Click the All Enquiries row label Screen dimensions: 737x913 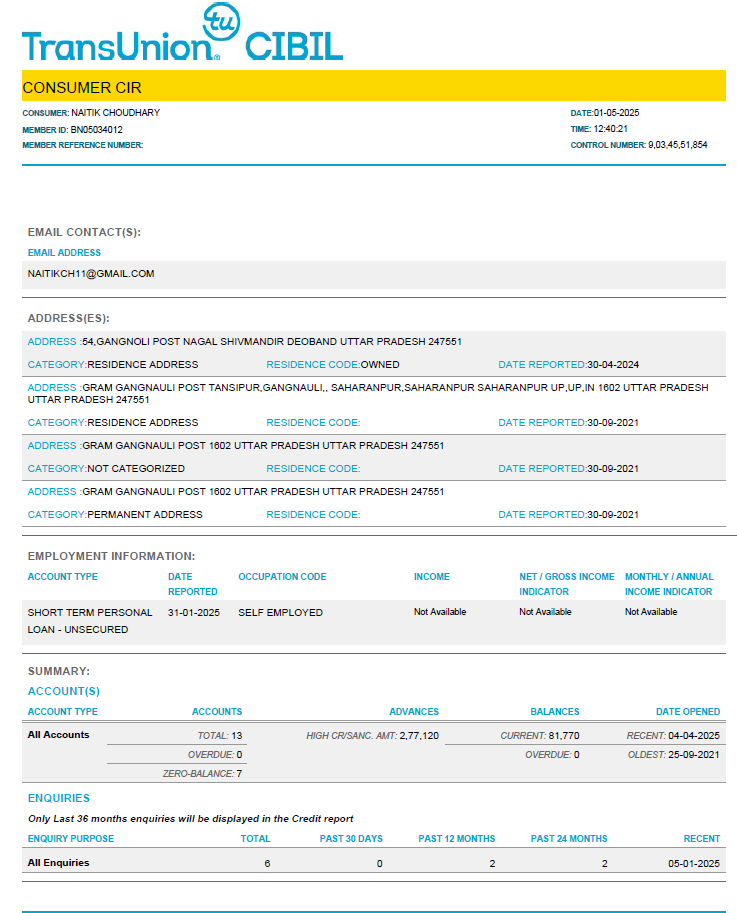59,862
